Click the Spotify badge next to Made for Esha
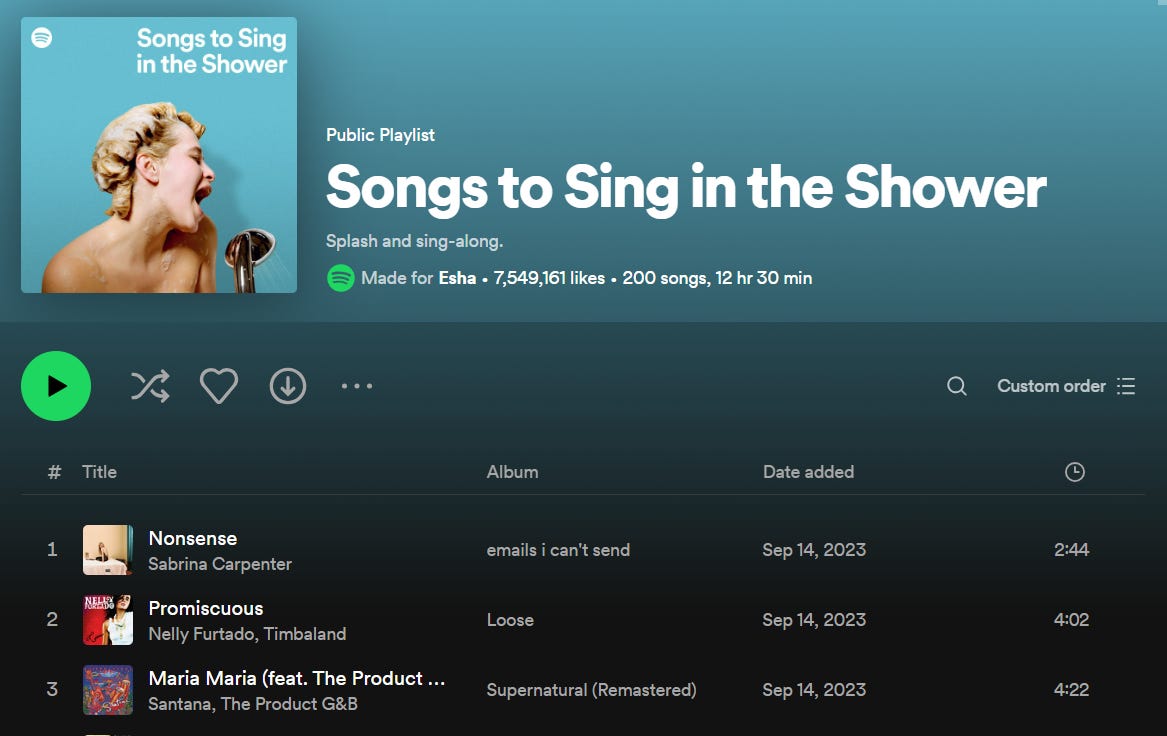 pos(340,278)
